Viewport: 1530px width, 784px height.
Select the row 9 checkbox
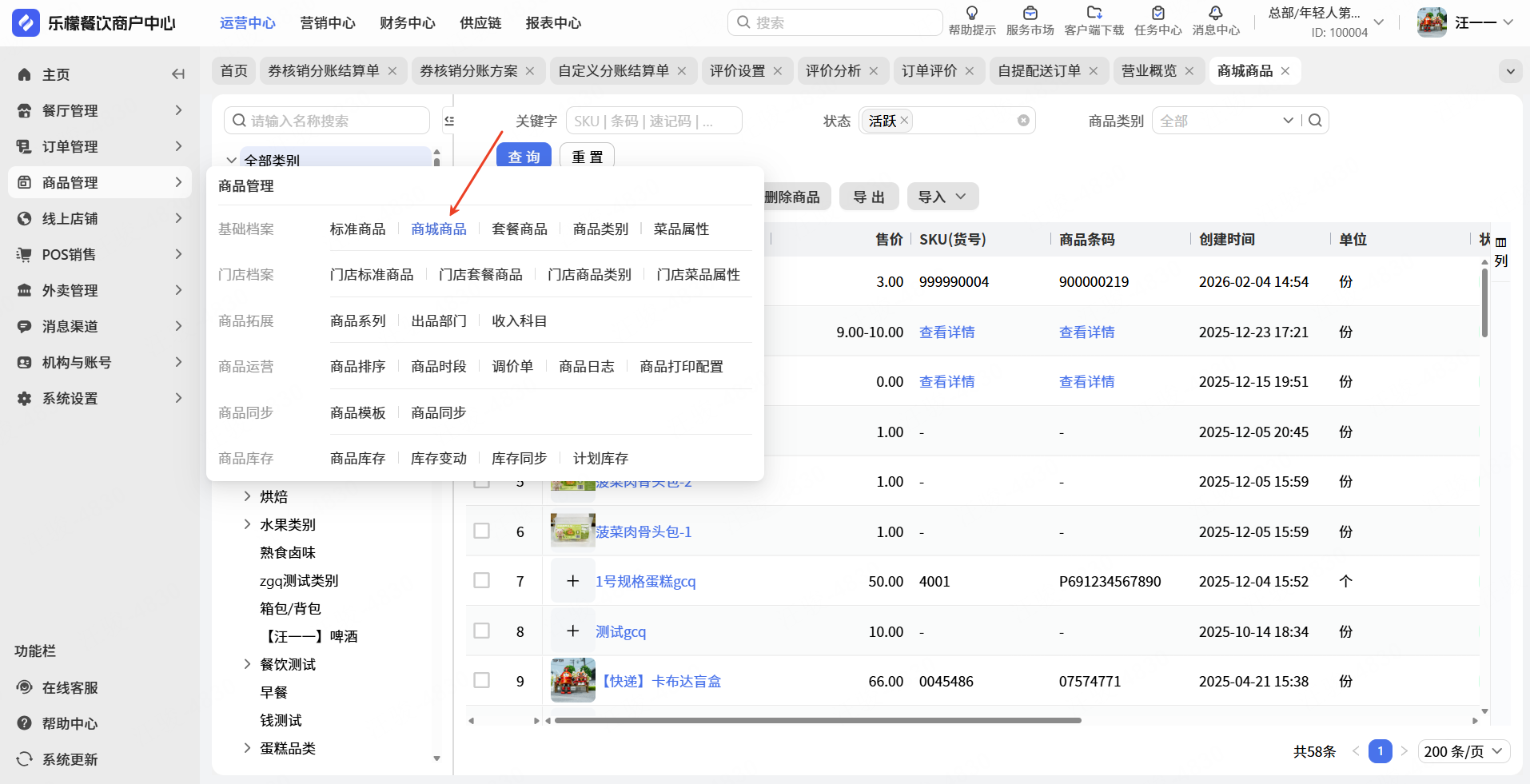tap(481, 681)
